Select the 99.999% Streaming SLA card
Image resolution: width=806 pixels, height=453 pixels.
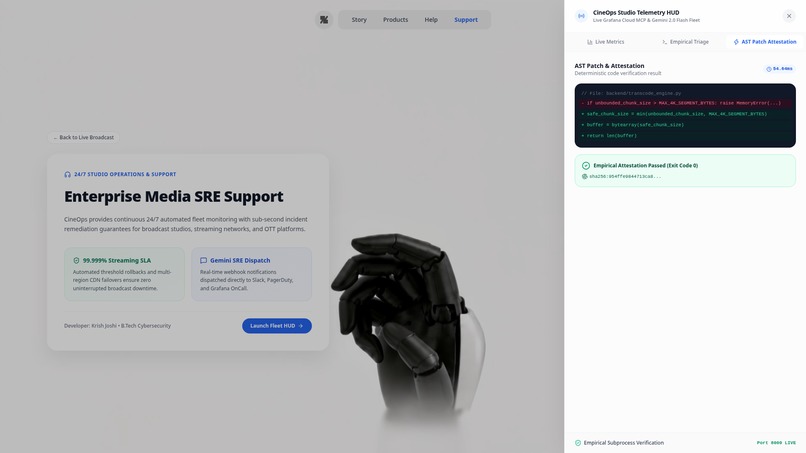124,274
